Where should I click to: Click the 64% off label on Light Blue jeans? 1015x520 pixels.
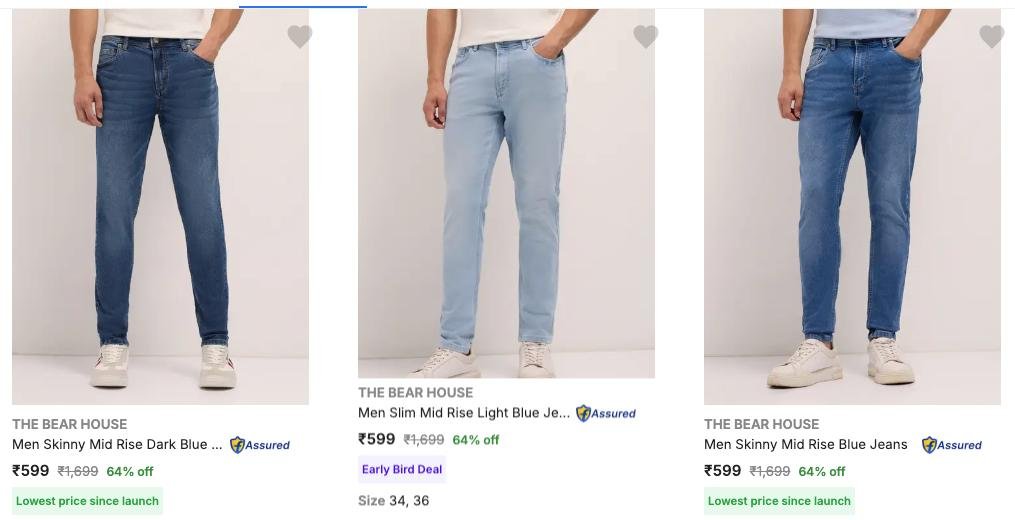[476, 440]
